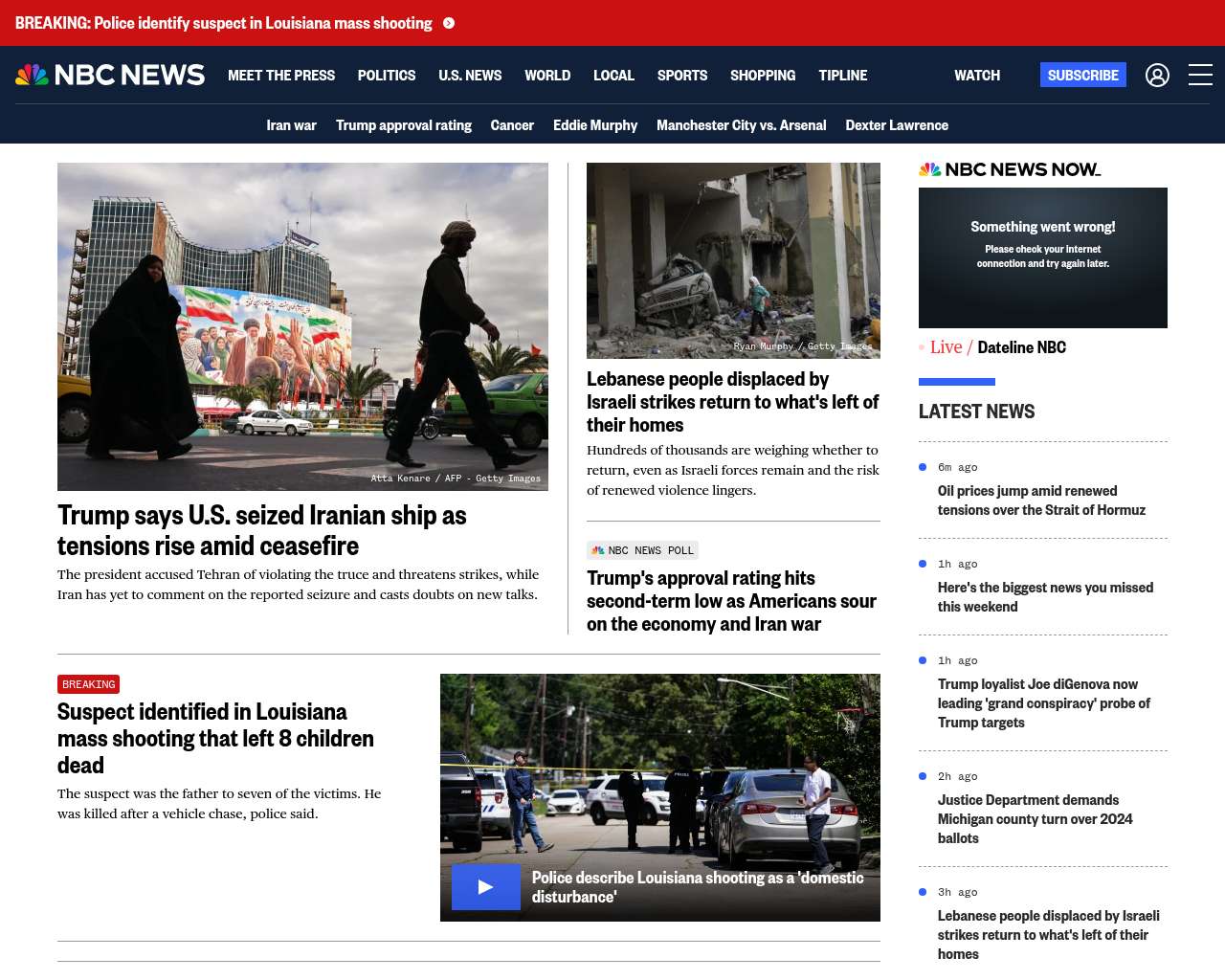Click the 'domestic disturbance' video caption
Image resolution: width=1225 pixels, height=980 pixels.
click(698, 887)
